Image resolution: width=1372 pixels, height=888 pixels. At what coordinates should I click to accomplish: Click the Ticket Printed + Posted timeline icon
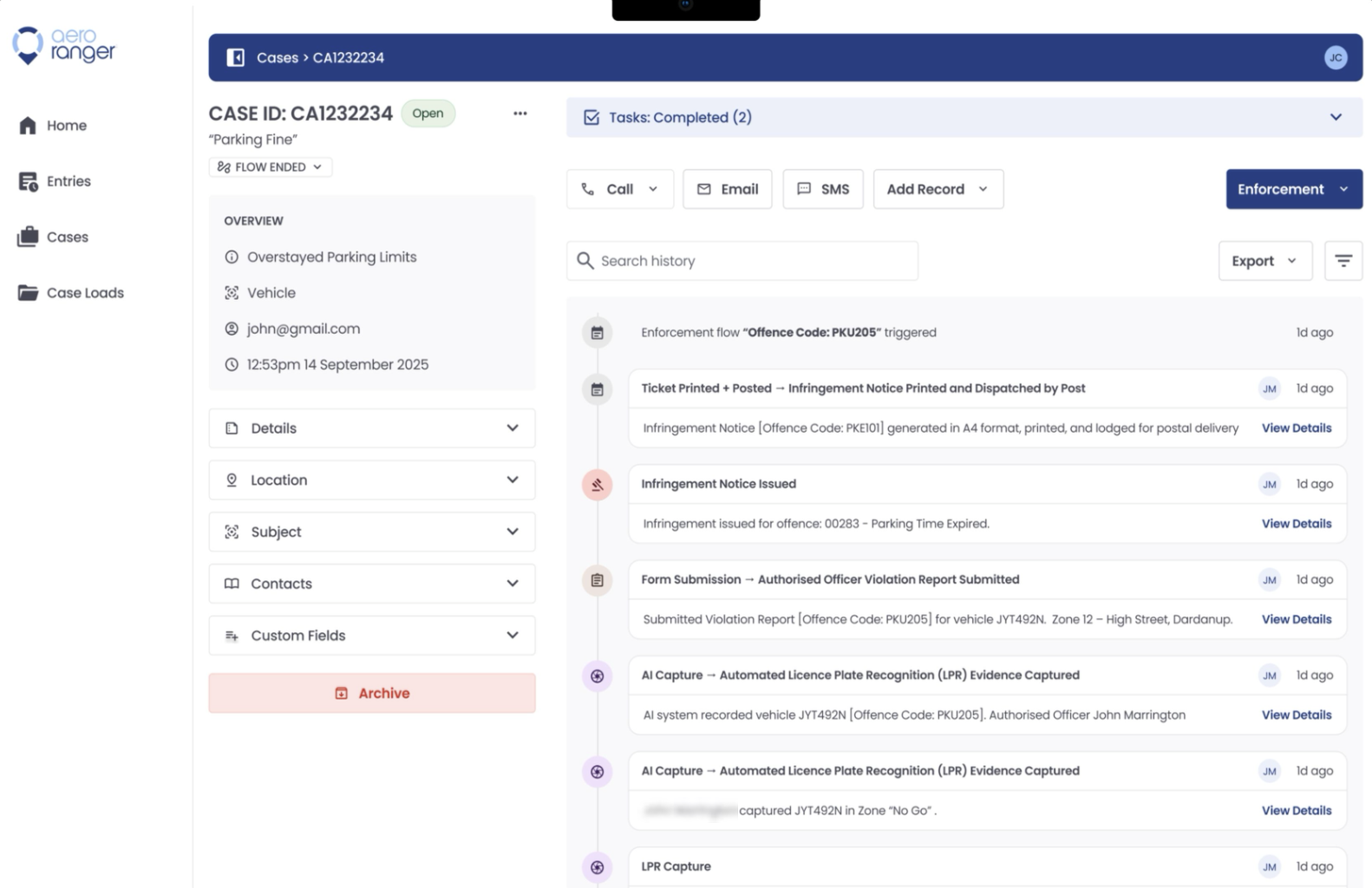click(598, 389)
